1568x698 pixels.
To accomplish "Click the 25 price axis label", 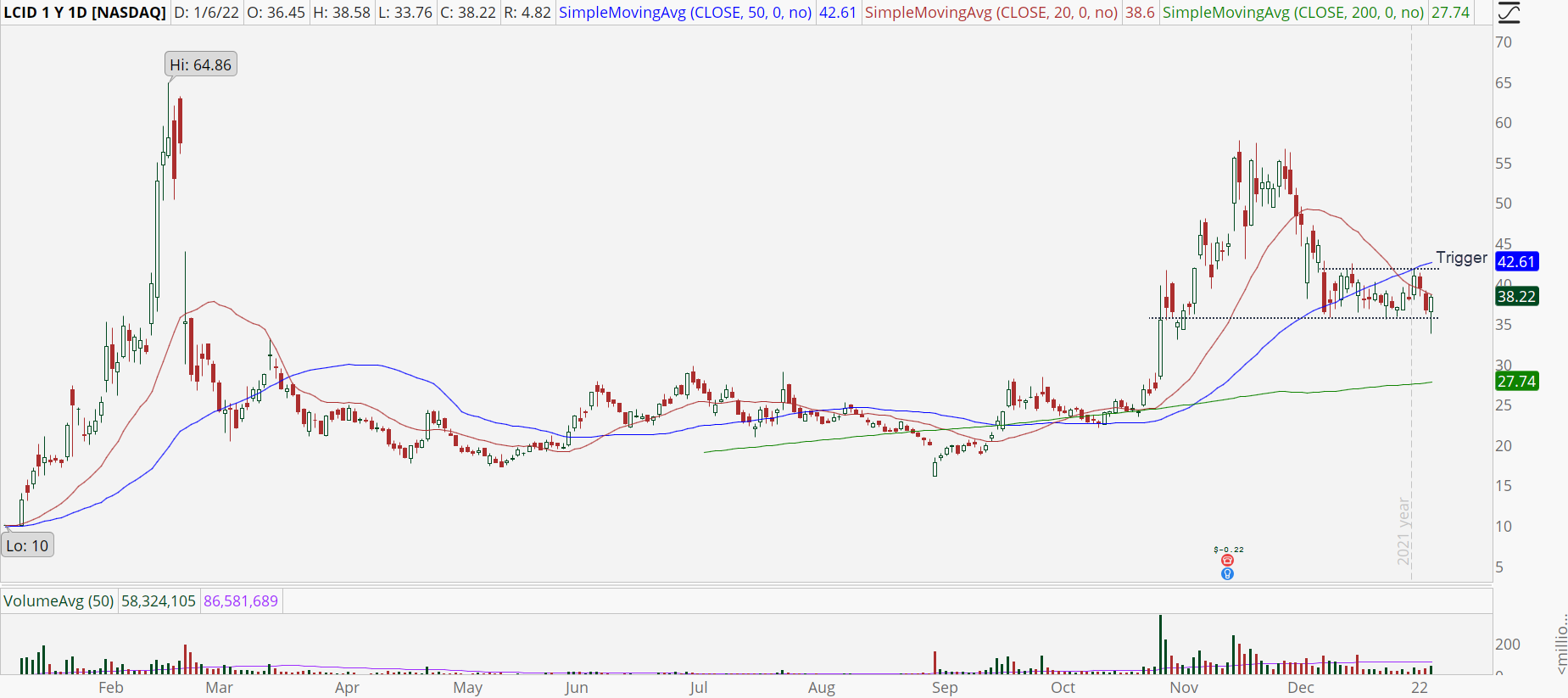I will coord(1504,405).
